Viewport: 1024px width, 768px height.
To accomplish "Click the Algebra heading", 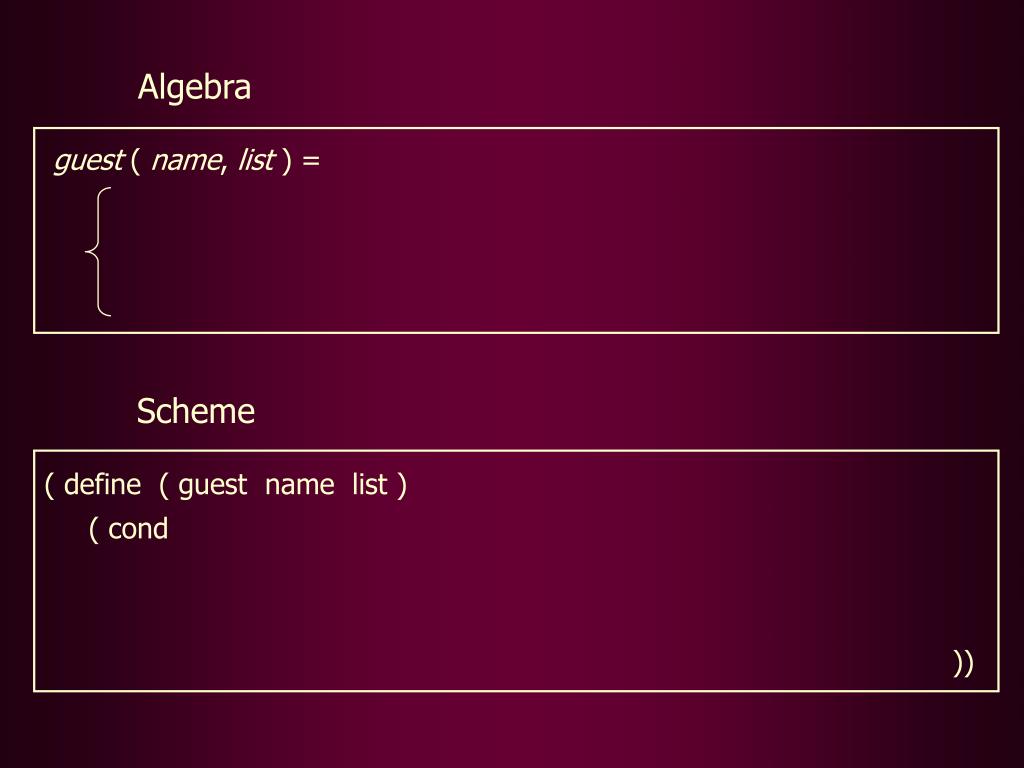I will 194,88.
